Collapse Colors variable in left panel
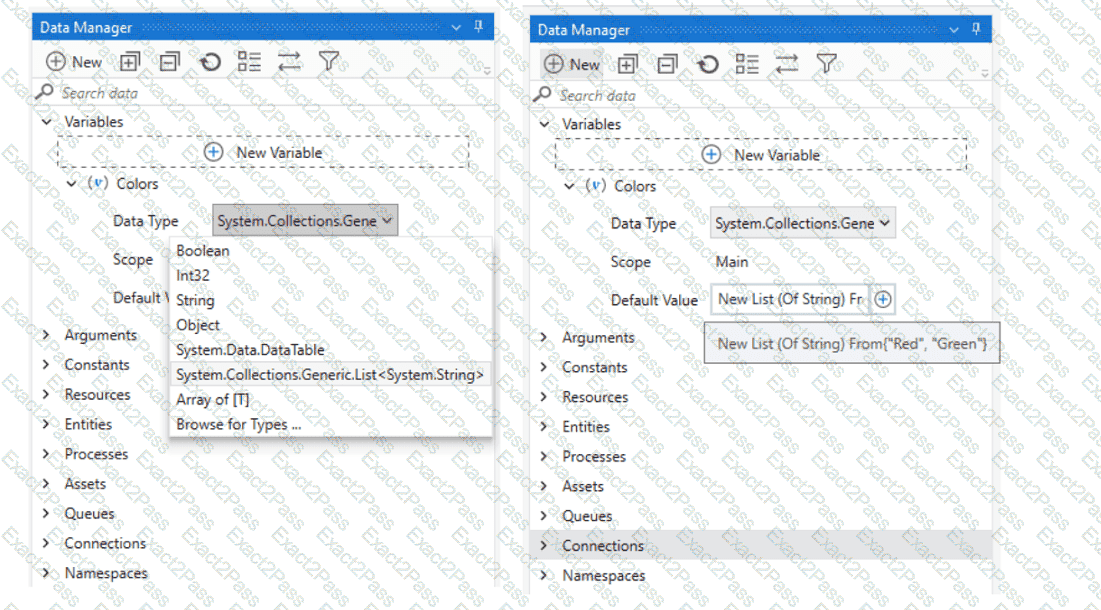This screenshot has height=610, width=1101. click(x=72, y=184)
